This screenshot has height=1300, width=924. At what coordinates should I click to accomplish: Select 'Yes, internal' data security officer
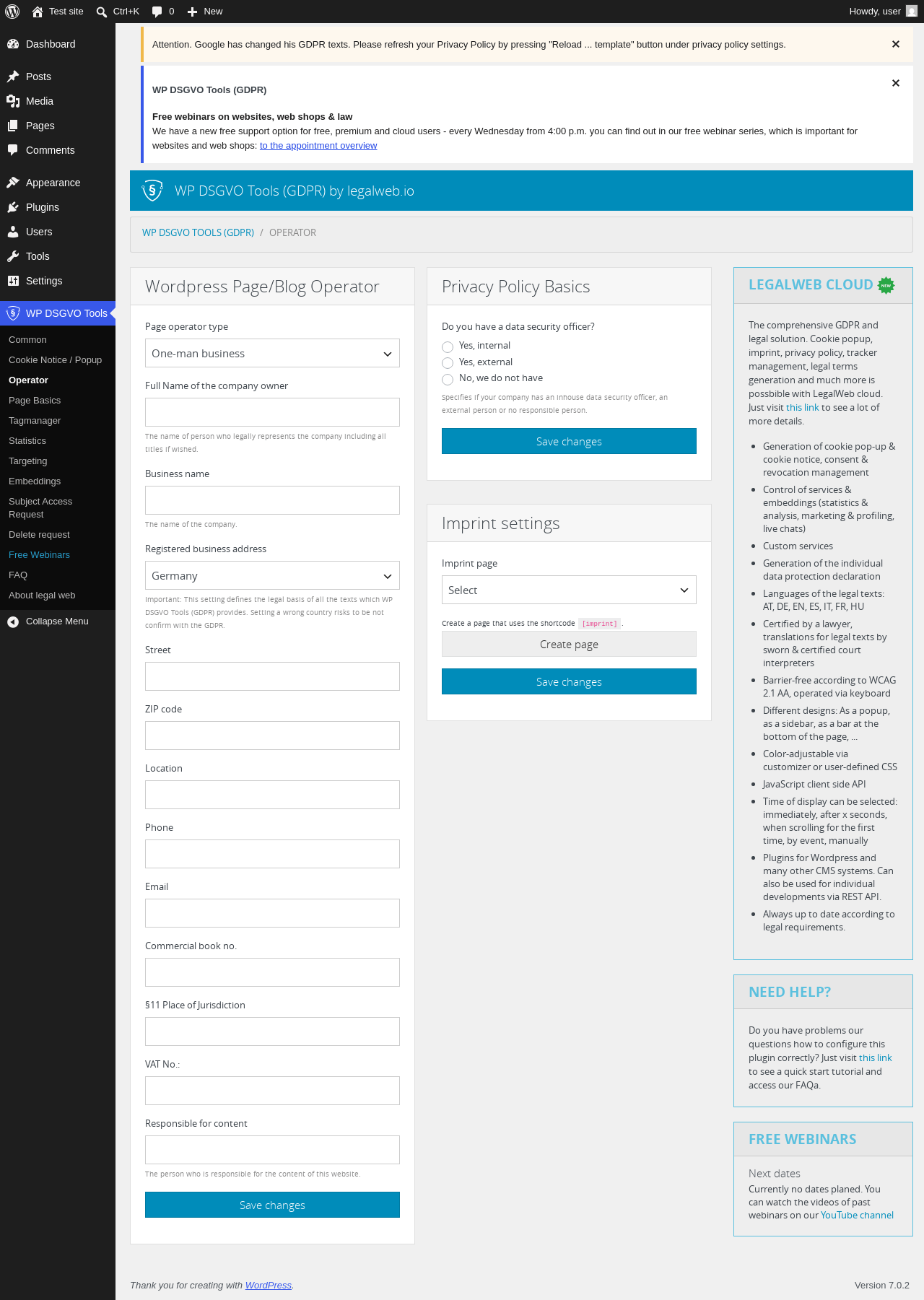click(x=448, y=346)
